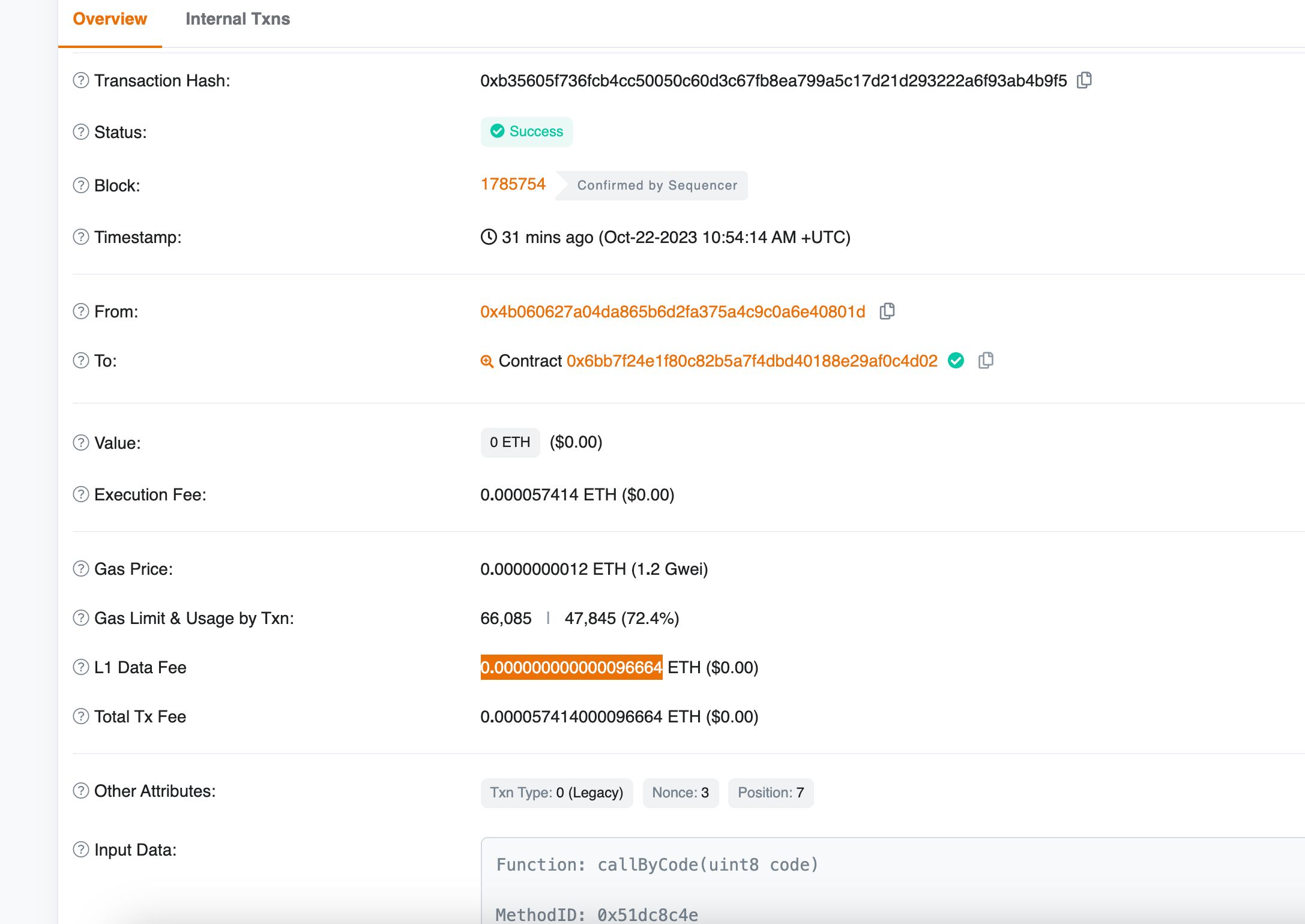Click the Confirmed by Sequencer badge
This screenshot has height=924, width=1305.
pos(652,185)
